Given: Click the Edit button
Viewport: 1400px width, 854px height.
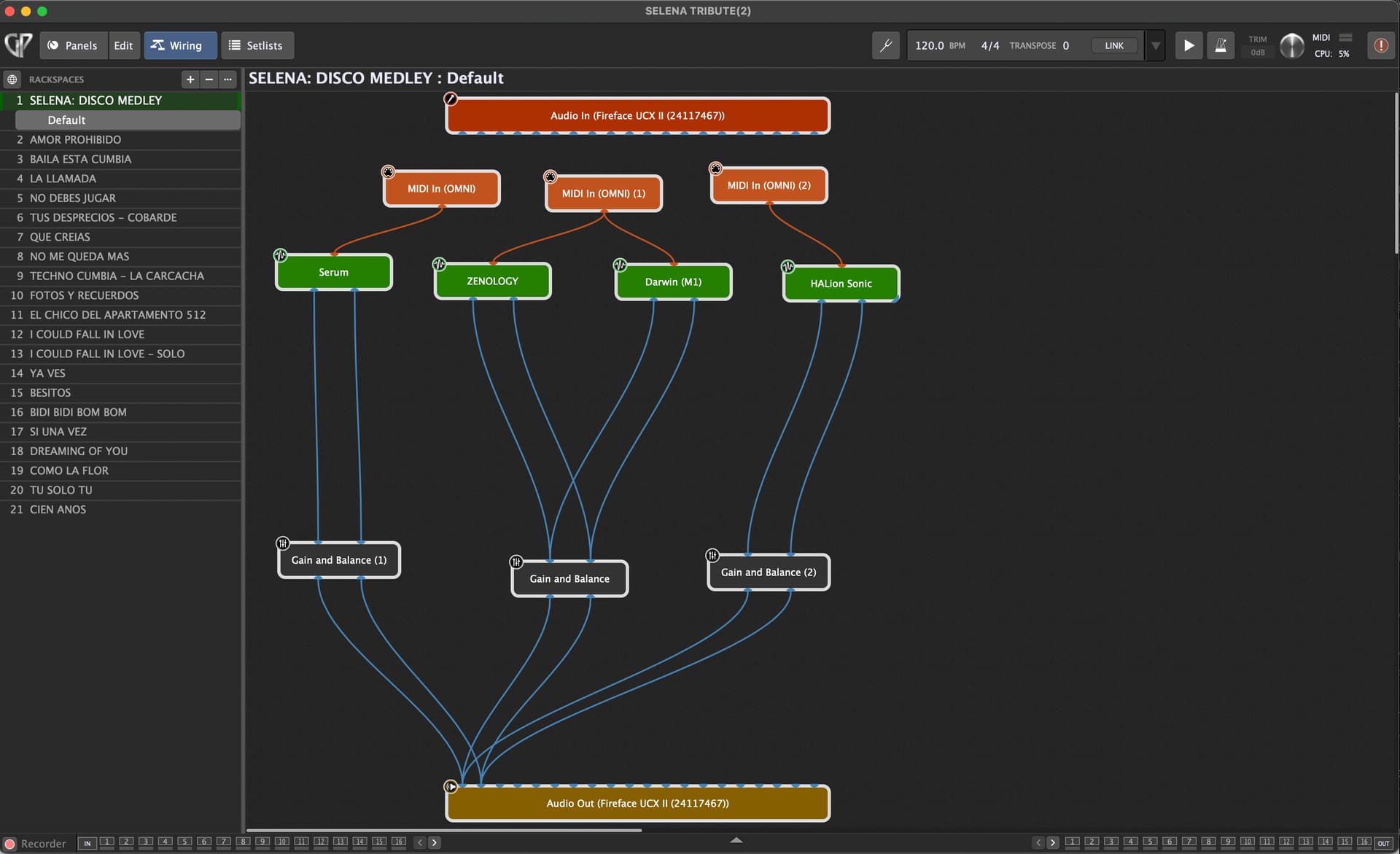Looking at the screenshot, I should tap(123, 45).
